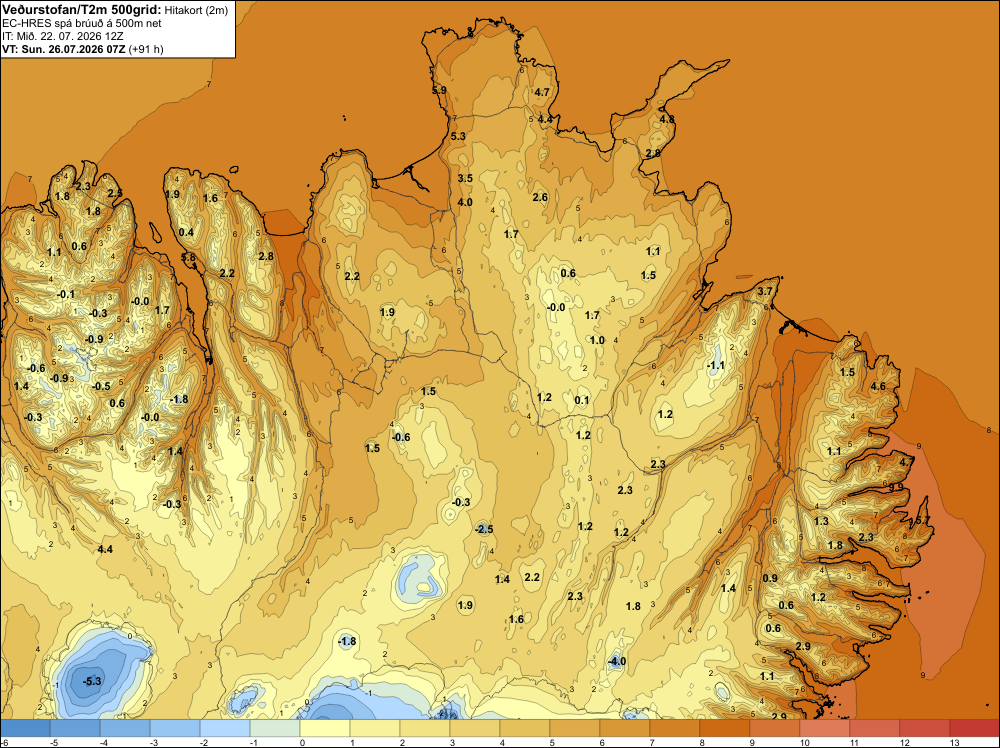Screen dimensions: 1000x748
Task: Click the -0.5 temperature value on the map
Action: coord(101,386)
